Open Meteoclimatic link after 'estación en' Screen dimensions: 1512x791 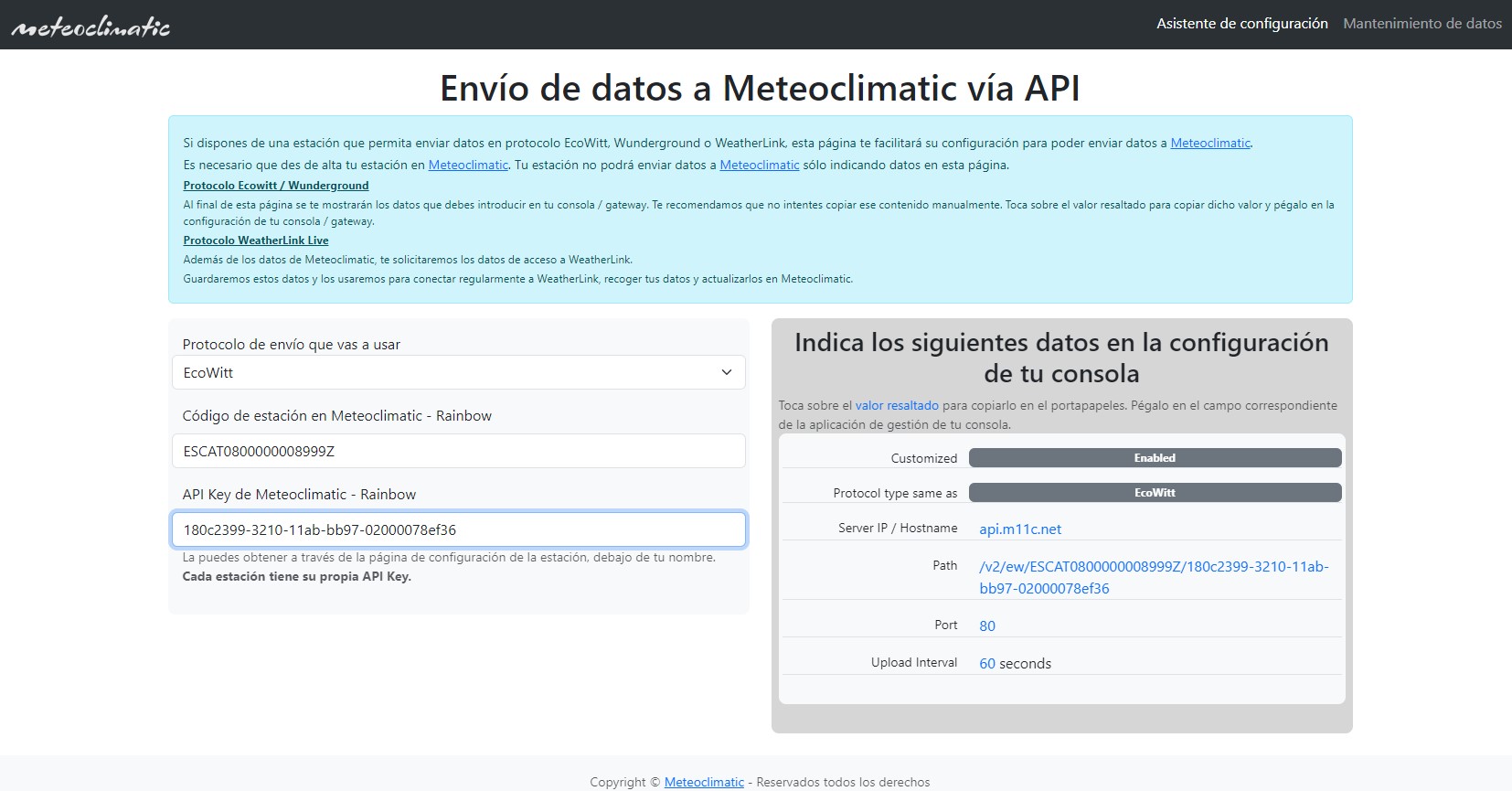tap(468, 166)
